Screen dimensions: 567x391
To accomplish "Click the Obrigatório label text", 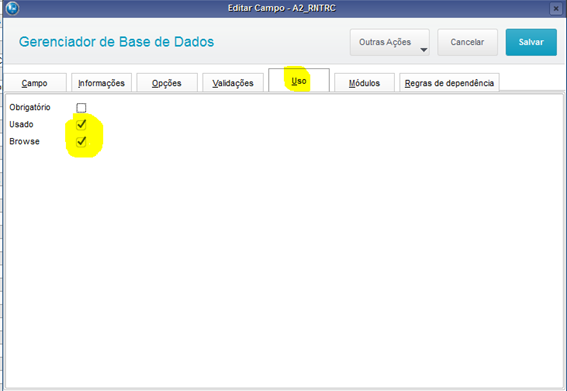I will coord(30,107).
